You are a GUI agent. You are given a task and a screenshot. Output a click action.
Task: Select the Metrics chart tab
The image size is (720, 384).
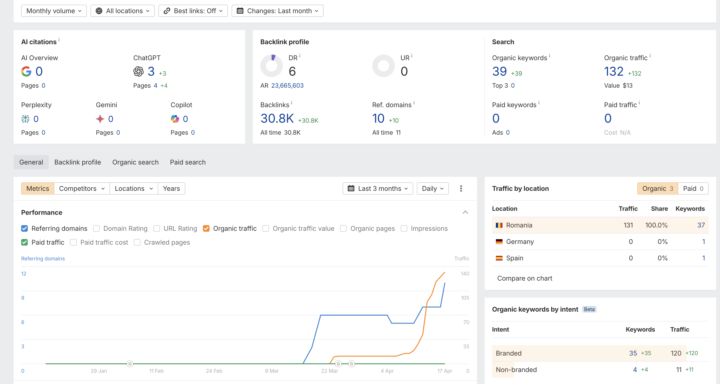(x=38, y=188)
